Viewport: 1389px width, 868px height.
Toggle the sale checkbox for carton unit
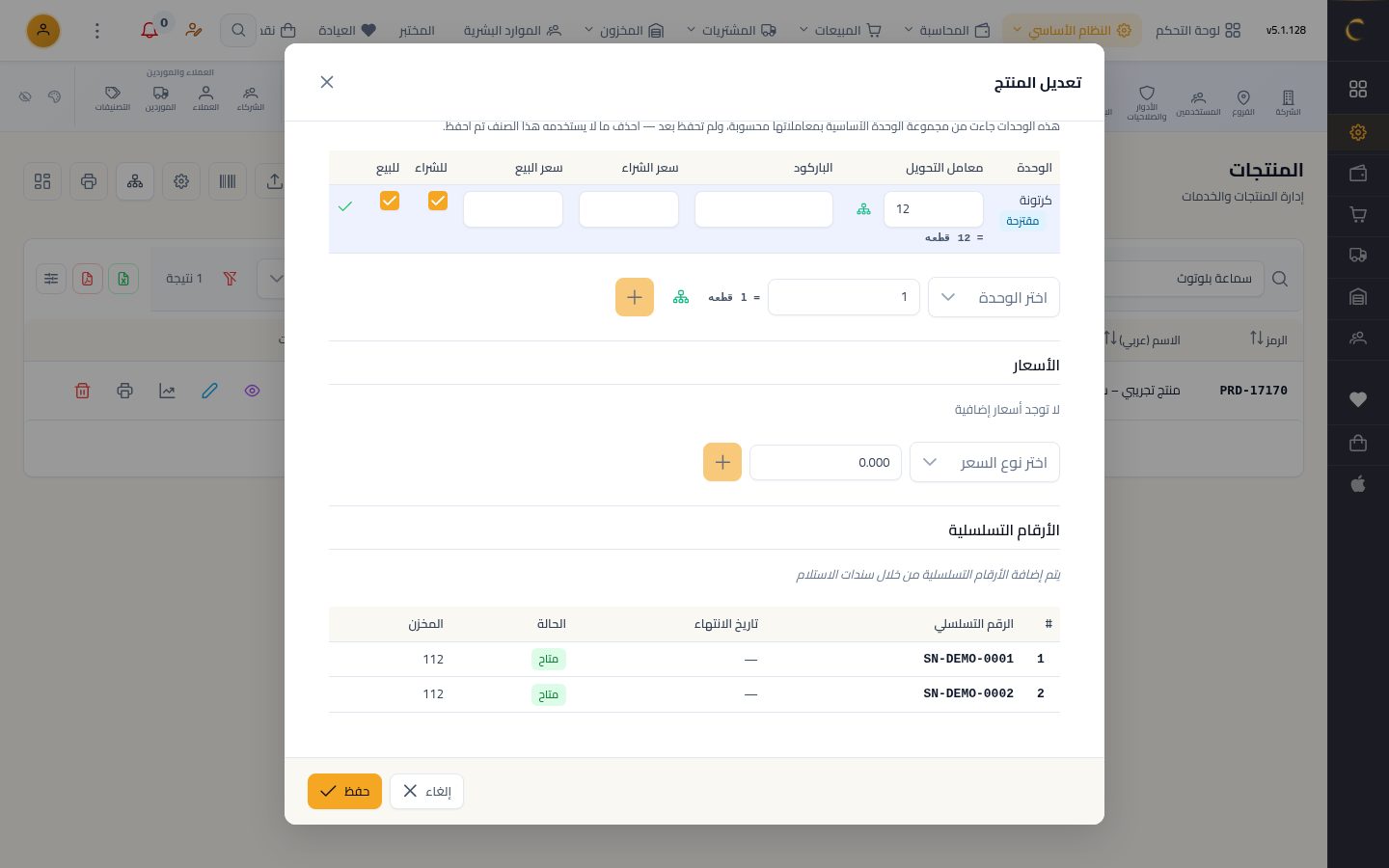click(390, 201)
